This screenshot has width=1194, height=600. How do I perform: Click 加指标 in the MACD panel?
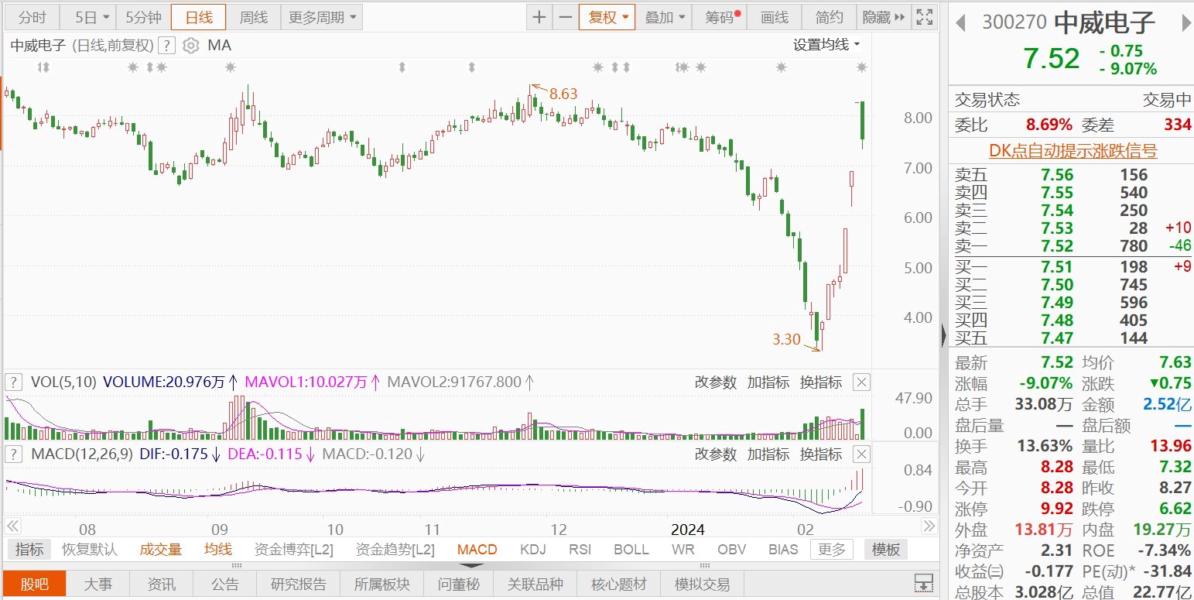tap(768, 455)
